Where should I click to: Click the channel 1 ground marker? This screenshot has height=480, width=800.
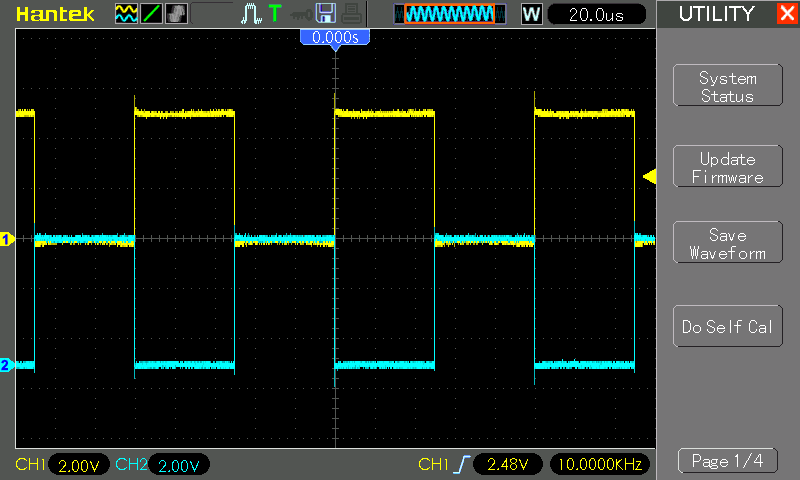(7, 239)
